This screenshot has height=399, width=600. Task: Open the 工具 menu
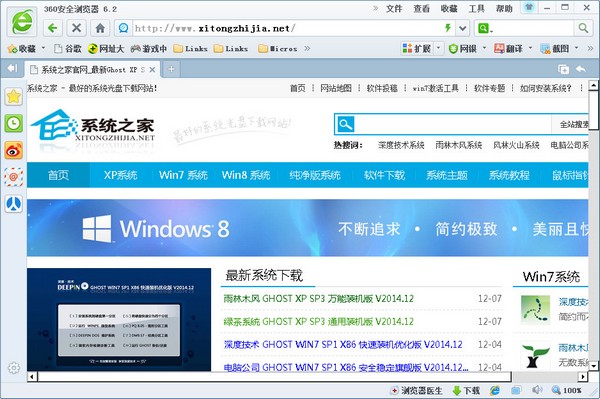click(476, 8)
